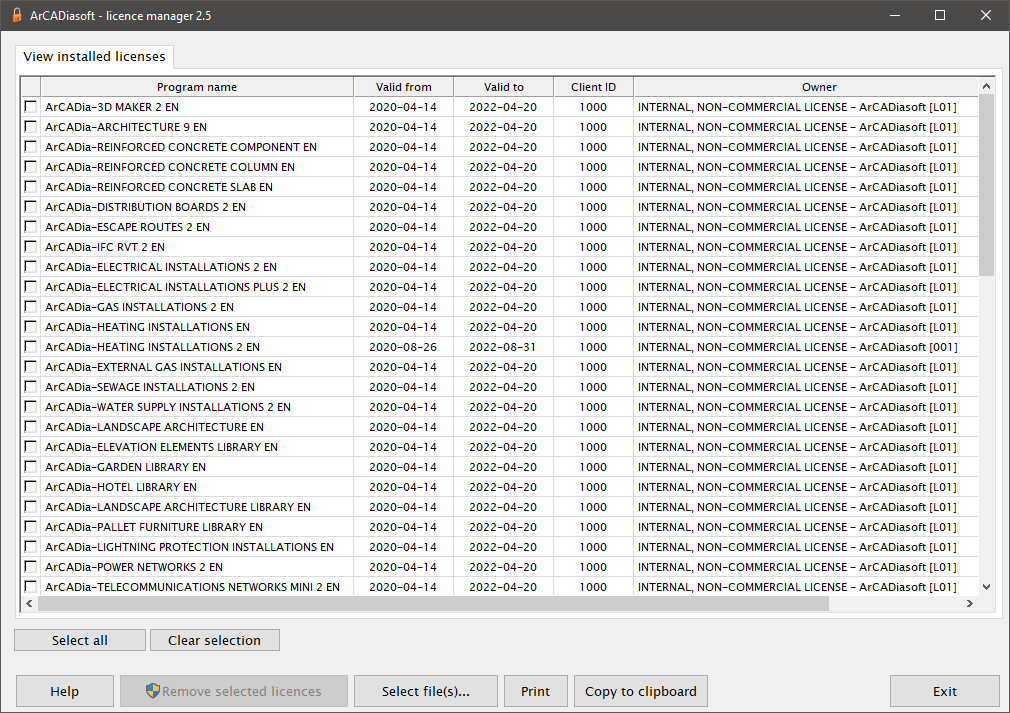This screenshot has width=1010, height=713.
Task: Check the ArCADia-HOTEL LIBRARY EN license
Action: click(x=30, y=487)
